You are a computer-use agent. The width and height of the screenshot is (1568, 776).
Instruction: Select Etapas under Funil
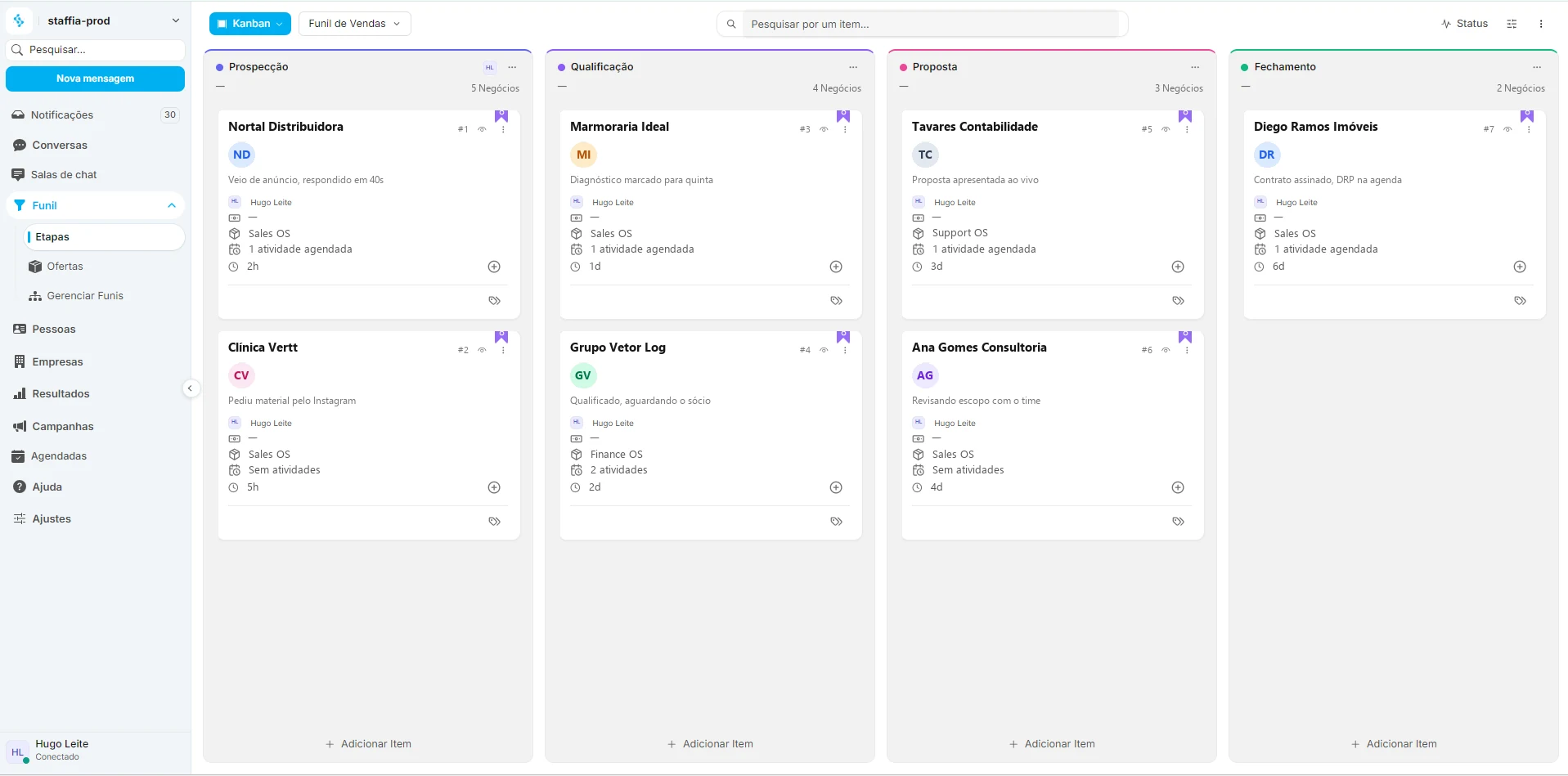[x=104, y=237]
